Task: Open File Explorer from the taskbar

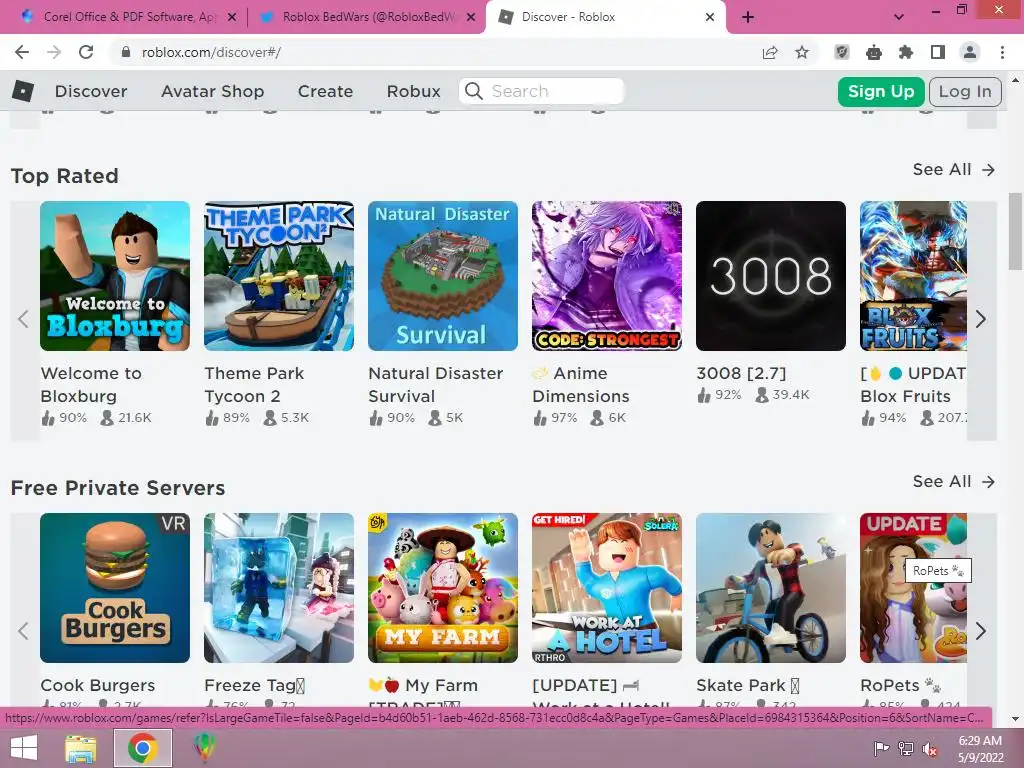Action: 80,748
